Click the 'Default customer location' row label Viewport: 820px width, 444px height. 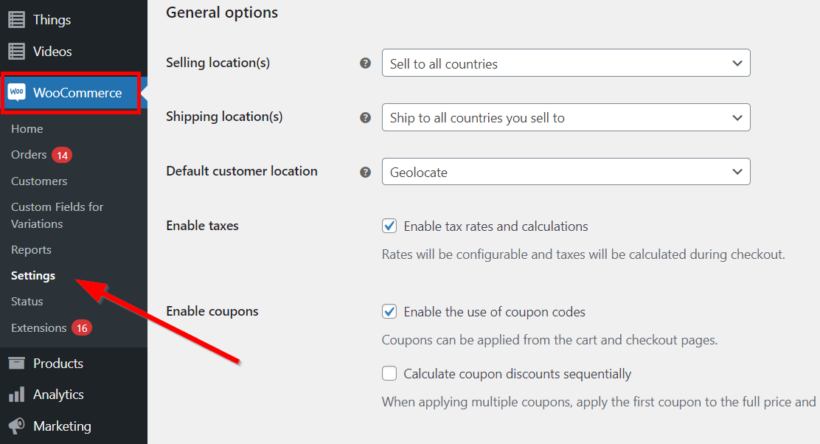242,171
